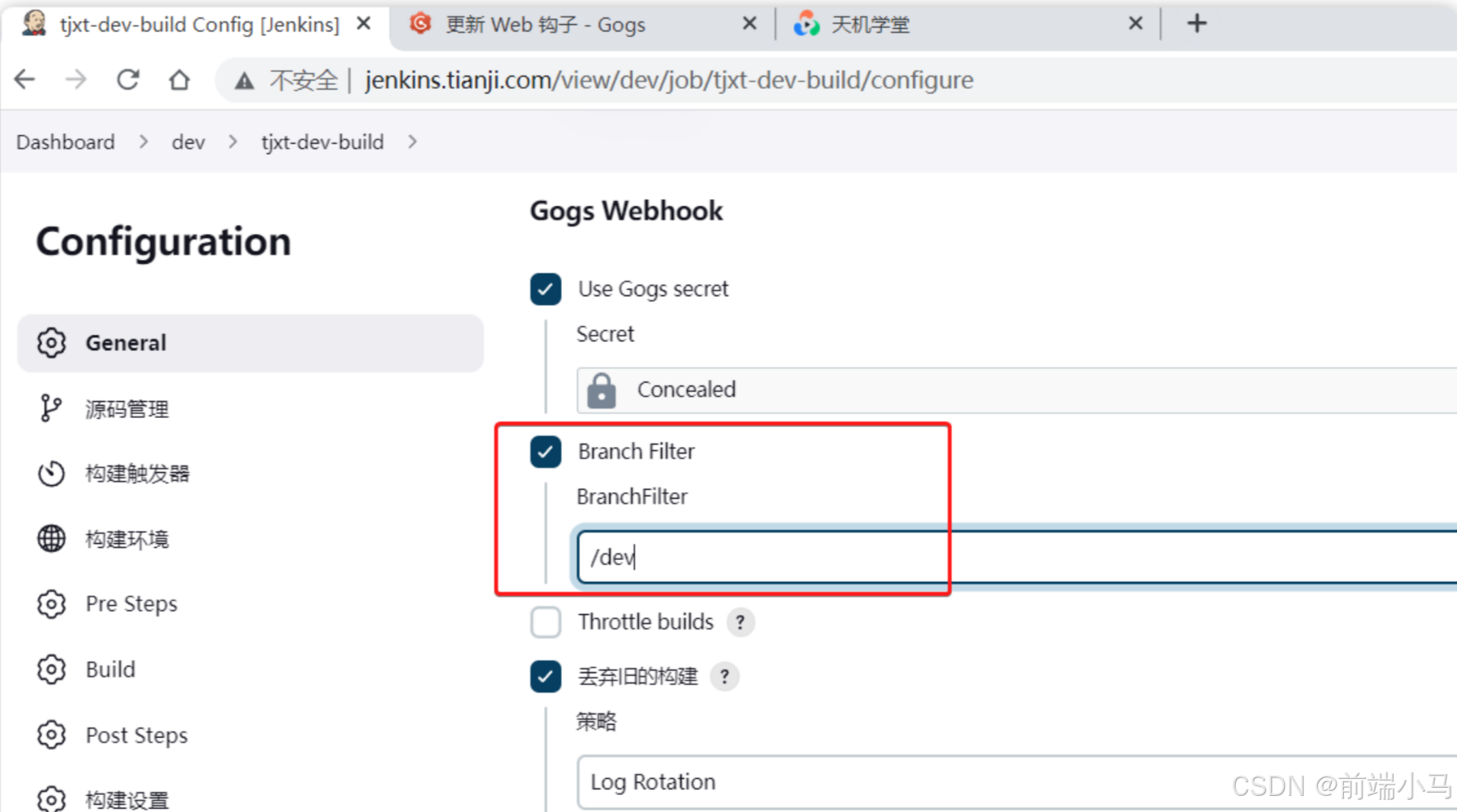
Task: Jump to 构建环境 section
Action: tap(127, 539)
